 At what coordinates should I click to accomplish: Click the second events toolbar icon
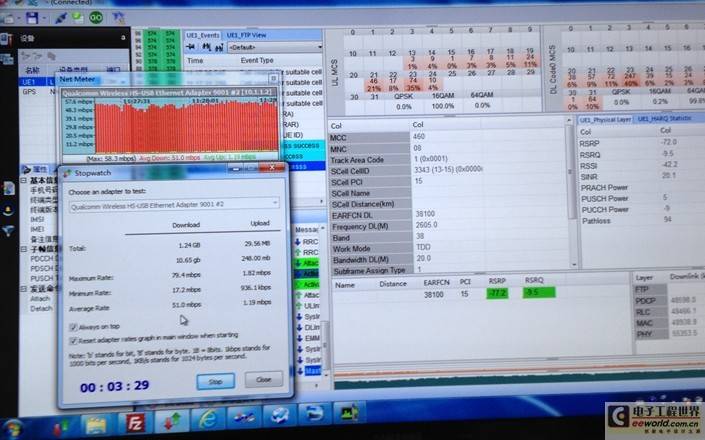coord(206,47)
